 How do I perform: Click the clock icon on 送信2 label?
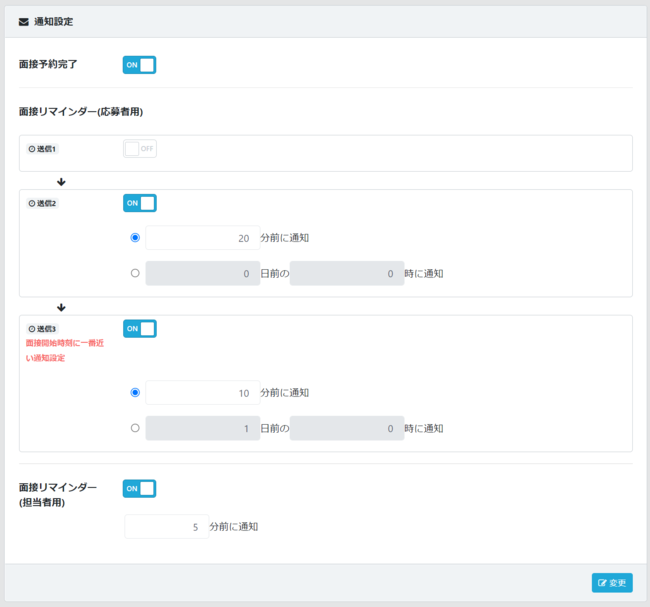tap(32, 203)
